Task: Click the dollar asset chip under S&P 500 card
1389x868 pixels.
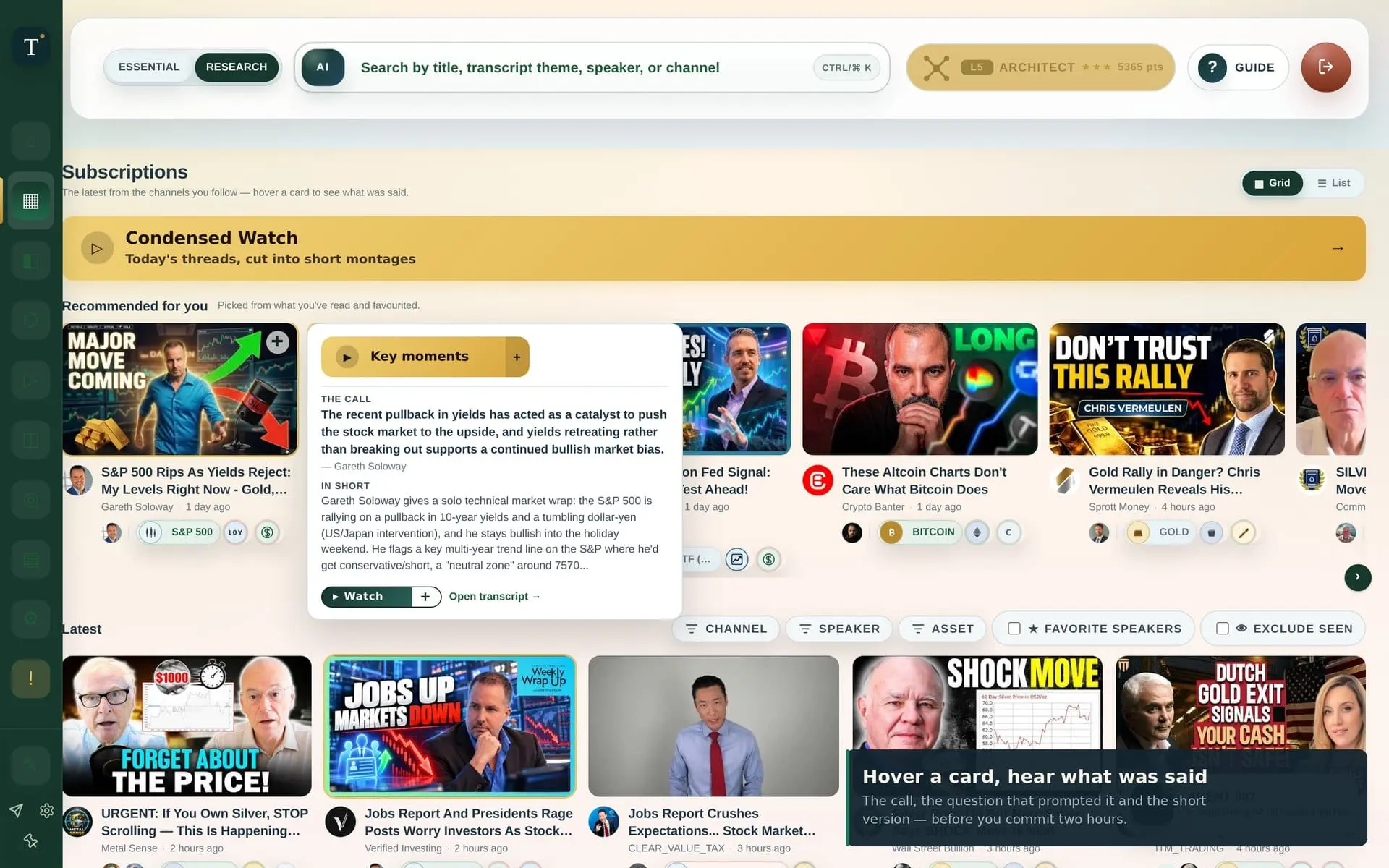Action: tap(267, 532)
